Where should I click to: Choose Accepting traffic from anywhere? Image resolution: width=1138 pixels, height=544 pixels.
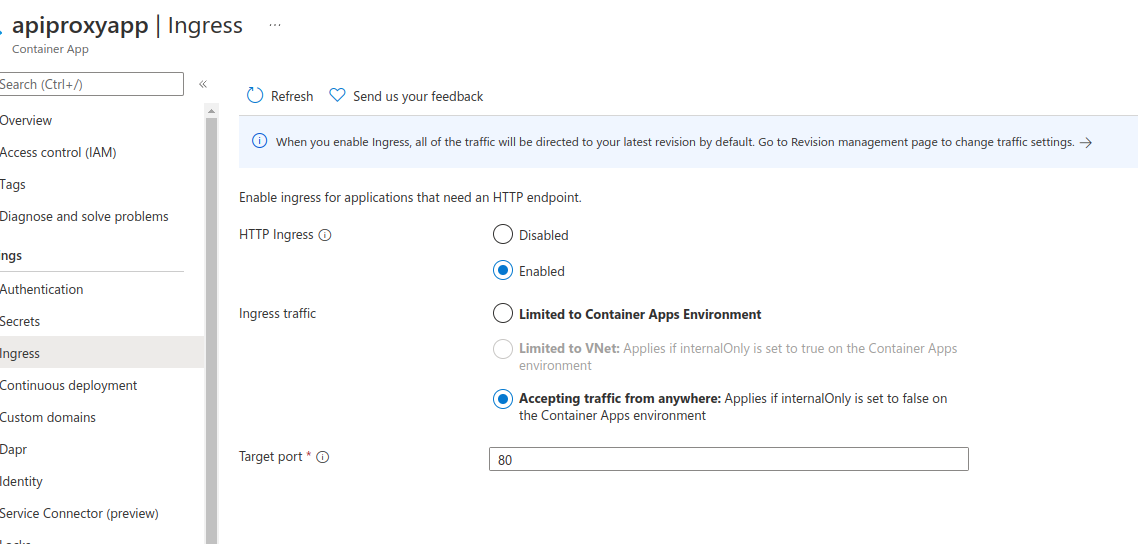tap(503, 399)
